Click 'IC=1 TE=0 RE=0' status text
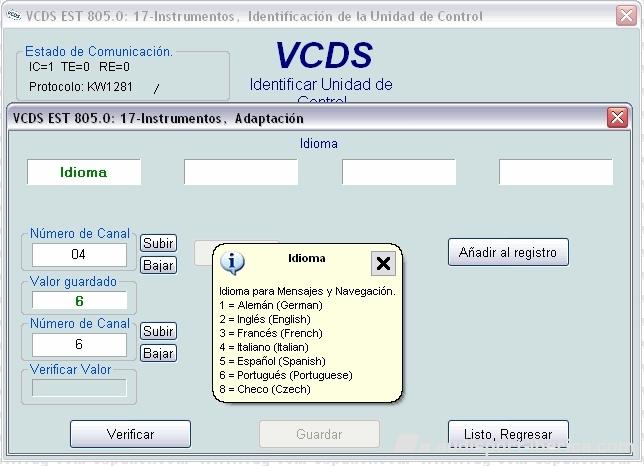 79,67
